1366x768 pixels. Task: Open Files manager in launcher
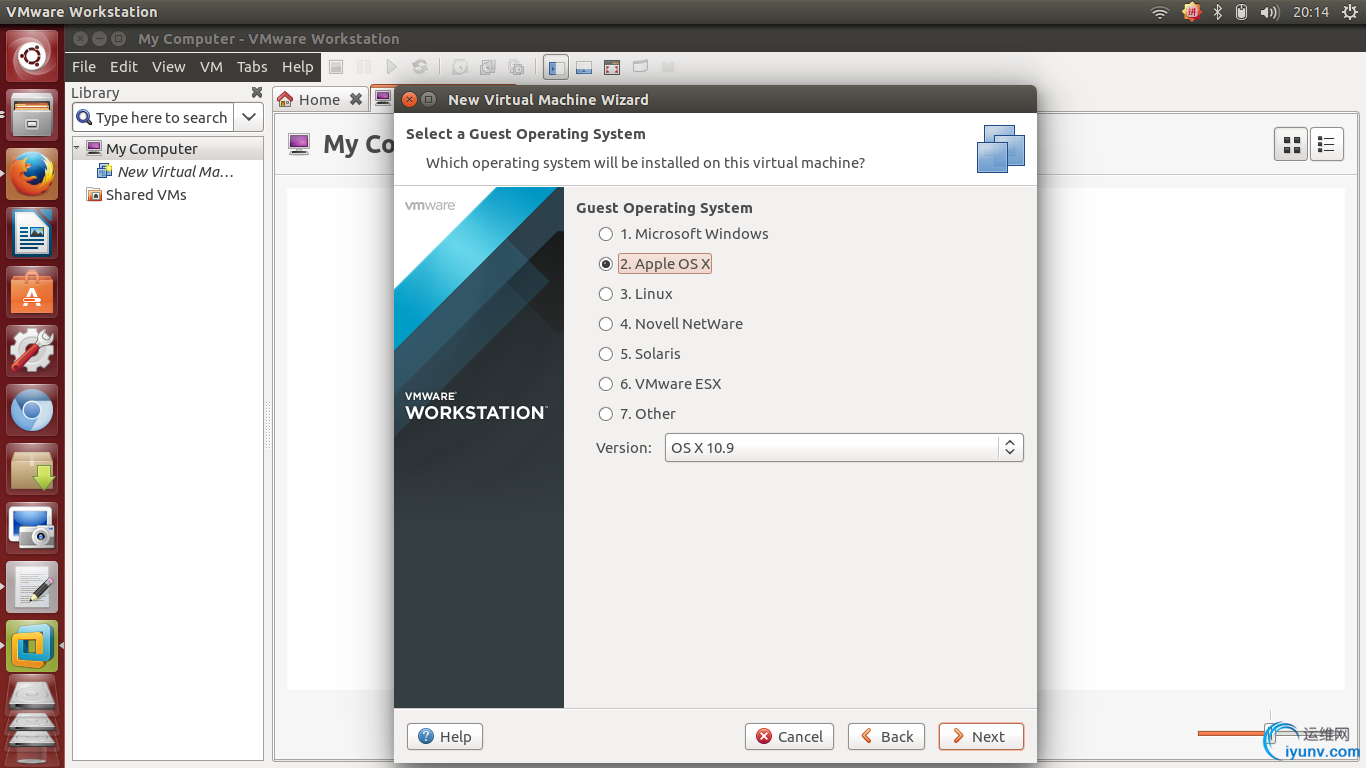coord(32,114)
